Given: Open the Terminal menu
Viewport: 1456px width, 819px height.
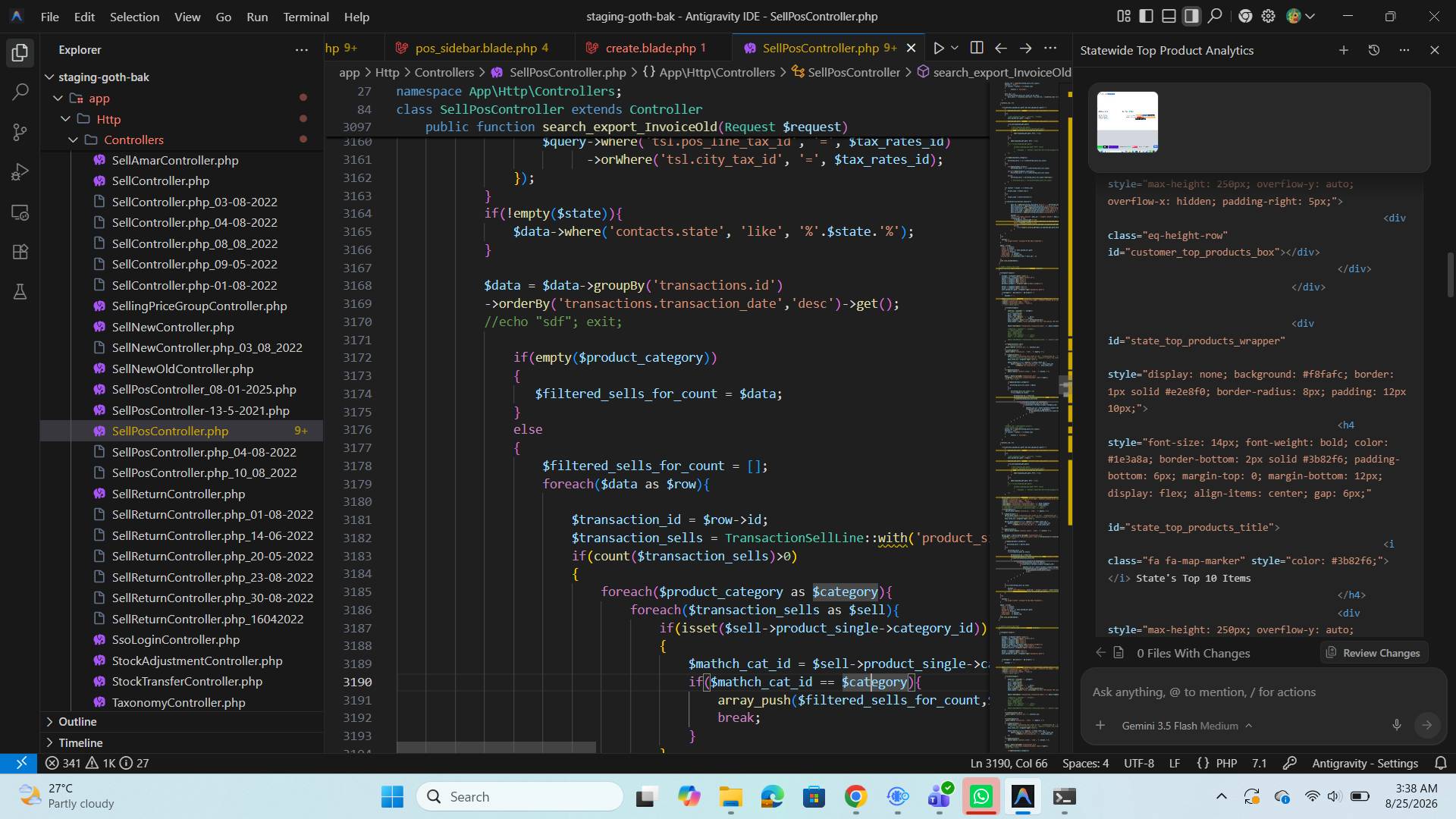Looking at the screenshot, I should (x=306, y=16).
